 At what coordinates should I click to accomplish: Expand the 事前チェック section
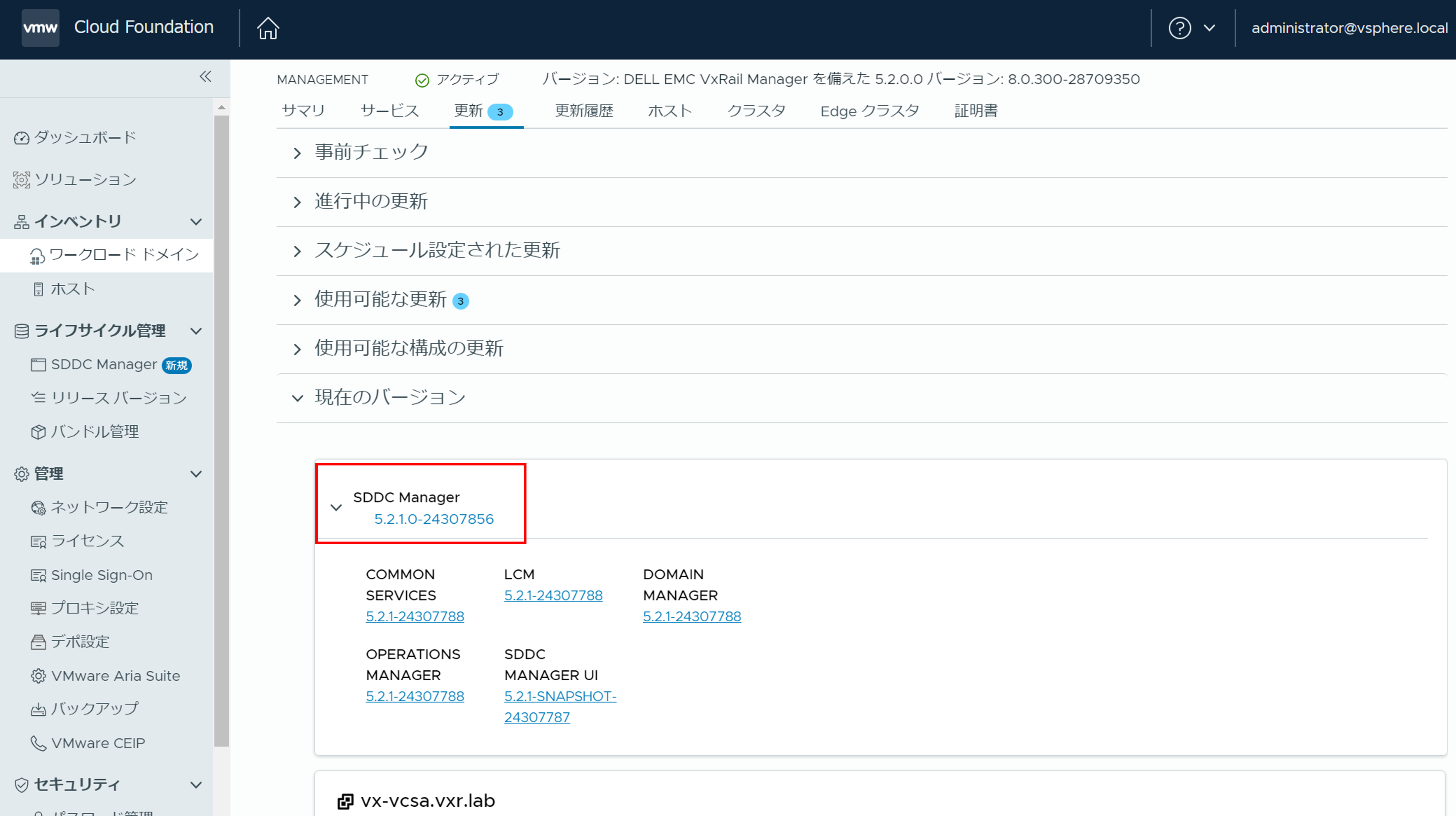pyautogui.click(x=297, y=153)
